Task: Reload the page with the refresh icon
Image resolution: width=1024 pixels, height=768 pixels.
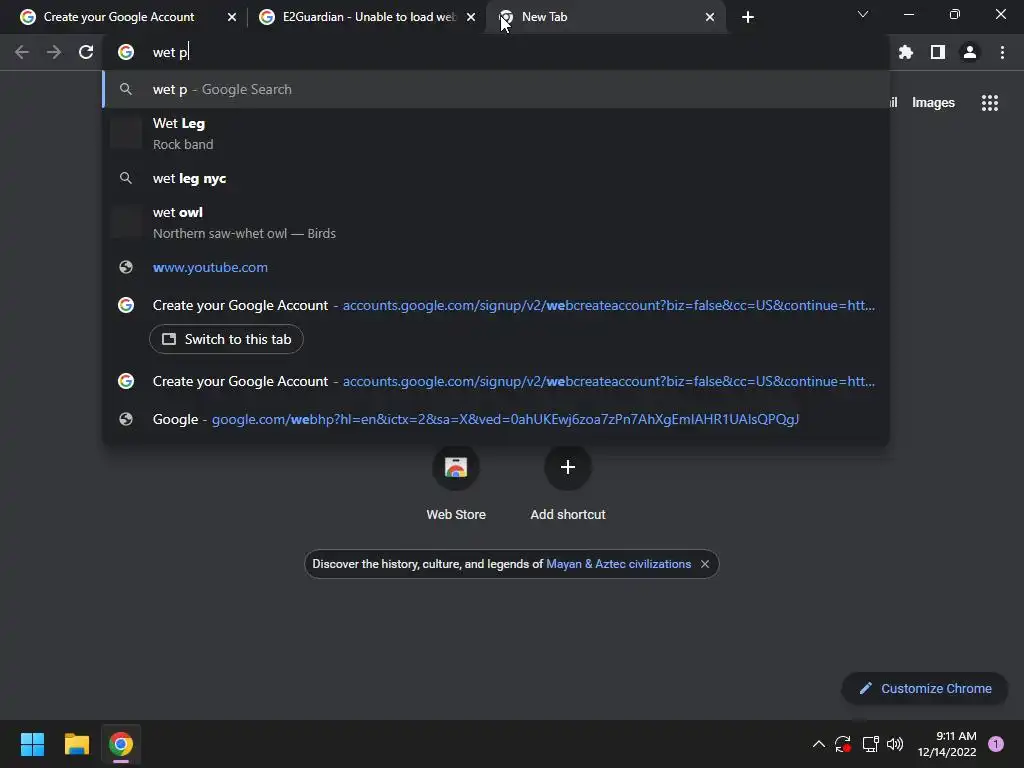Action: click(86, 52)
